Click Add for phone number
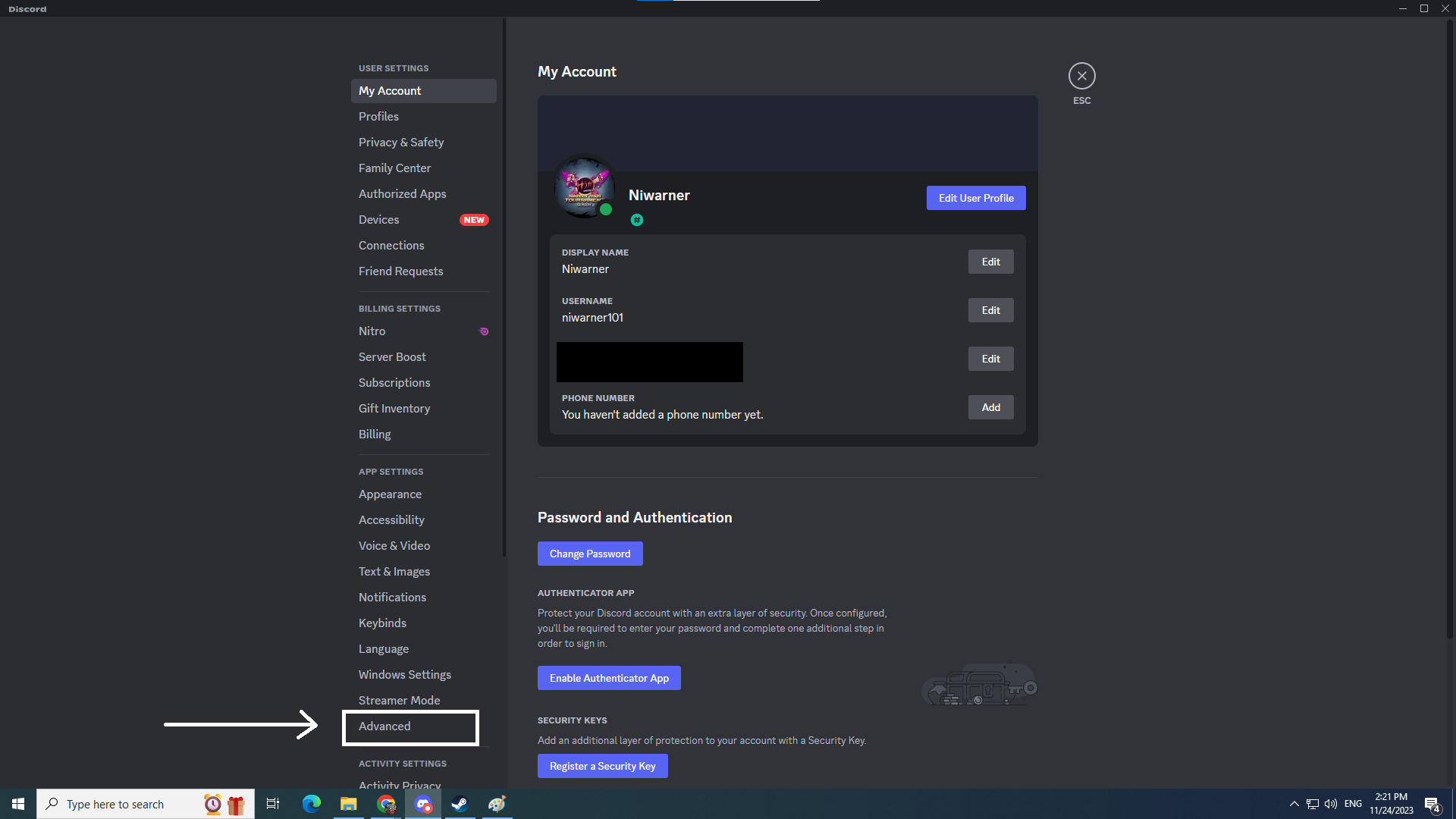 (x=990, y=407)
